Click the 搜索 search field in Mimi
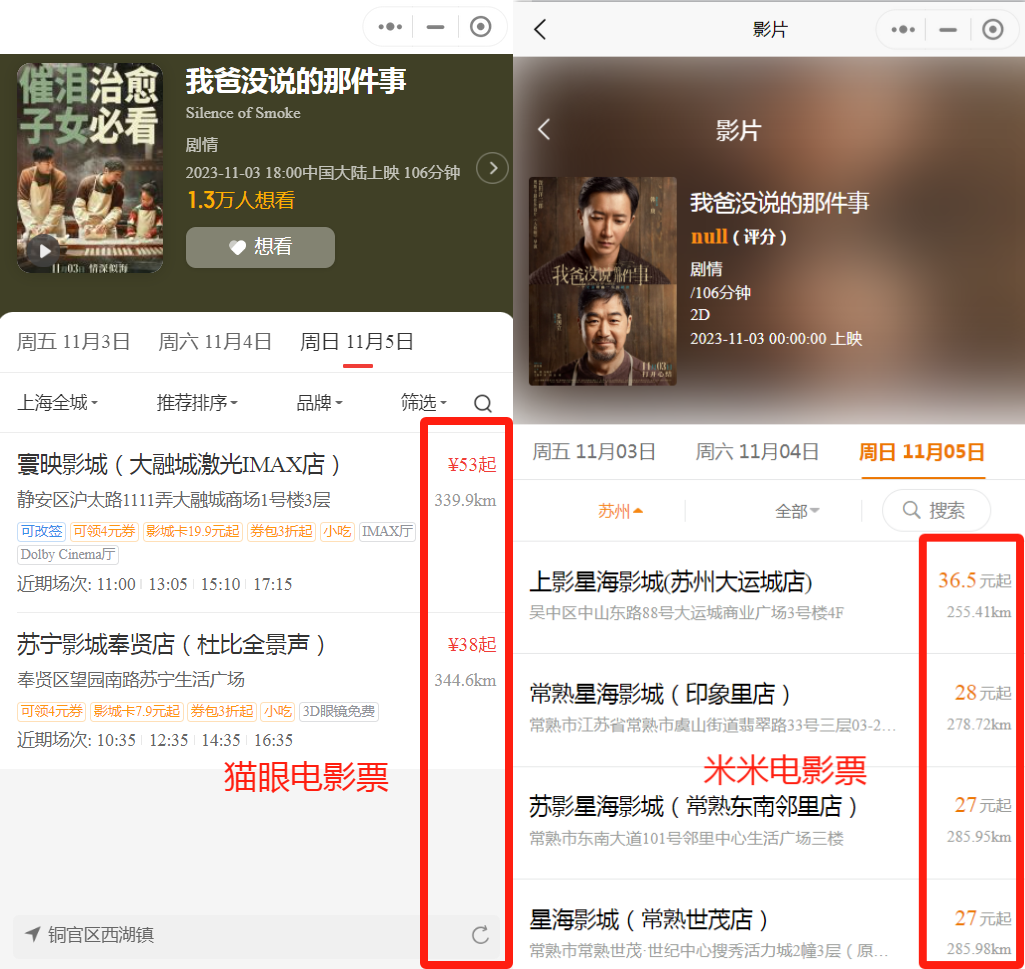1025x969 pixels. pyautogui.click(x=936, y=511)
